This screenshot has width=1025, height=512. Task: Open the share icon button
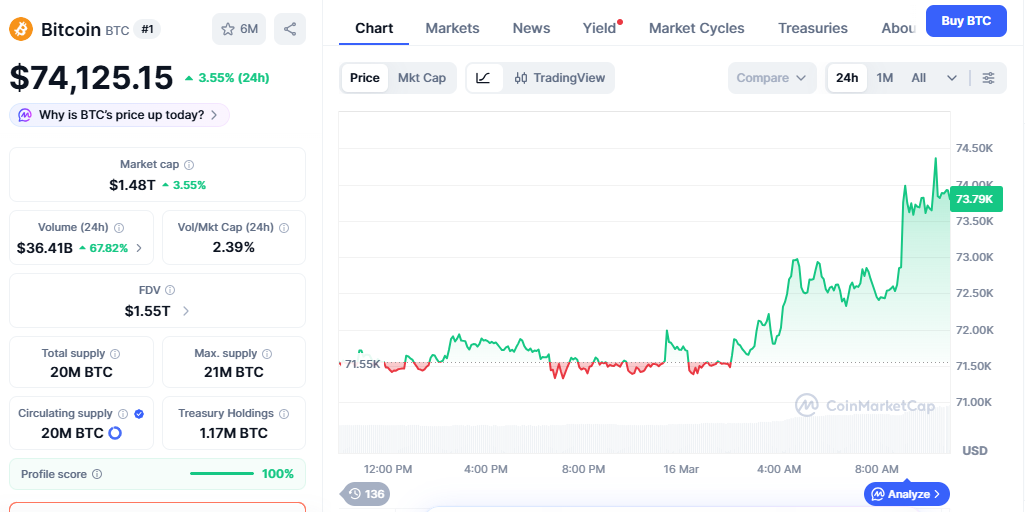point(290,29)
